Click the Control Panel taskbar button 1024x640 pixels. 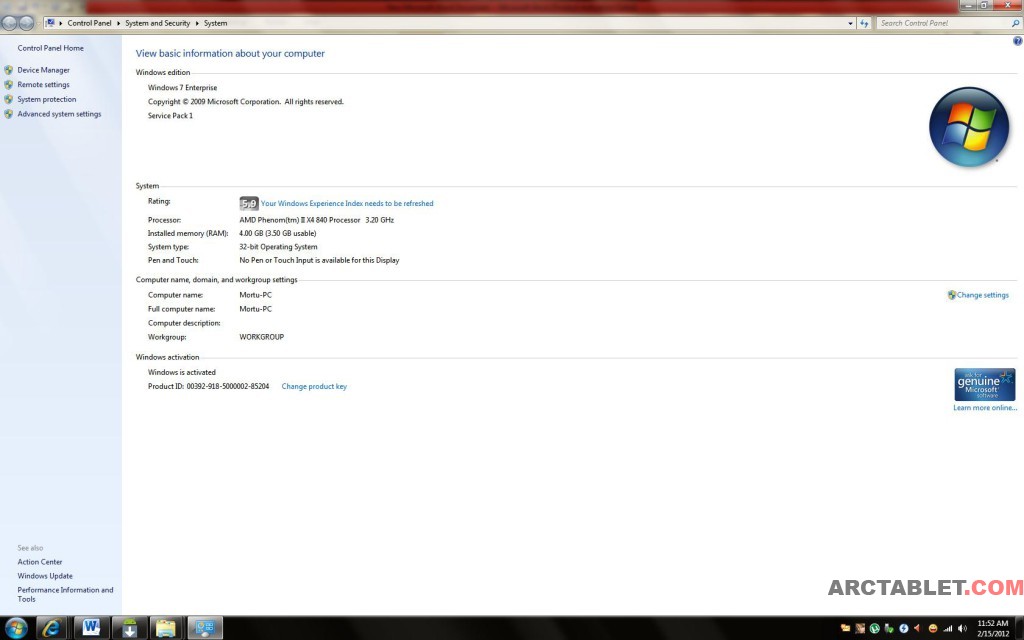click(205, 628)
